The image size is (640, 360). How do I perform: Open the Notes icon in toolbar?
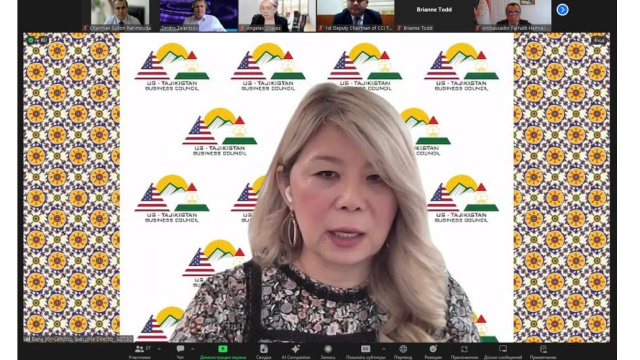pos(543,349)
